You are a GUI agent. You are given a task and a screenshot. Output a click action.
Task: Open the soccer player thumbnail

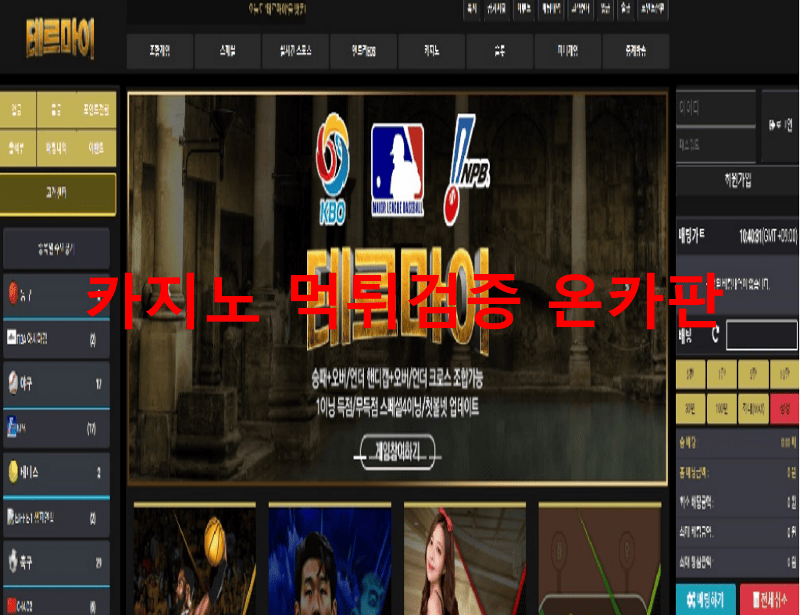pos(330,559)
